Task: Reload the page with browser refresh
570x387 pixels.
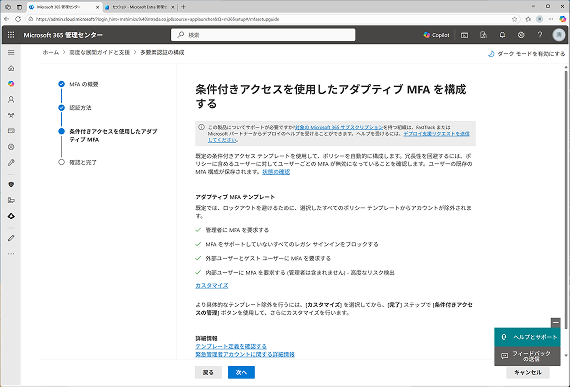Action: tap(18, 19)
